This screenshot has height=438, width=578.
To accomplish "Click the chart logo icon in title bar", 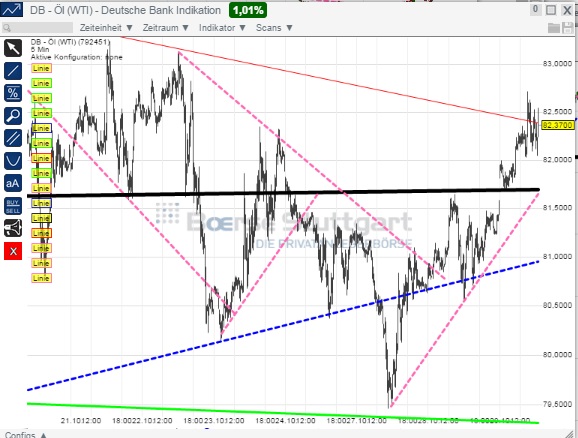I will click(11, 10).
